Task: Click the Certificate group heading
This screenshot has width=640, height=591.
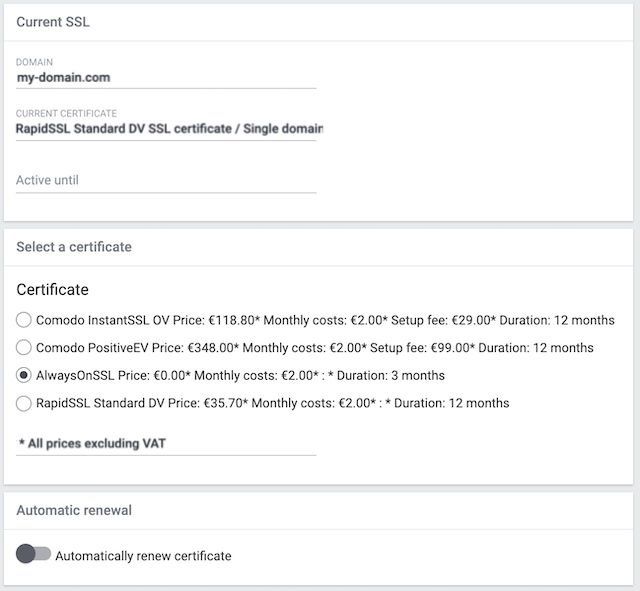Action: (52, 290)
